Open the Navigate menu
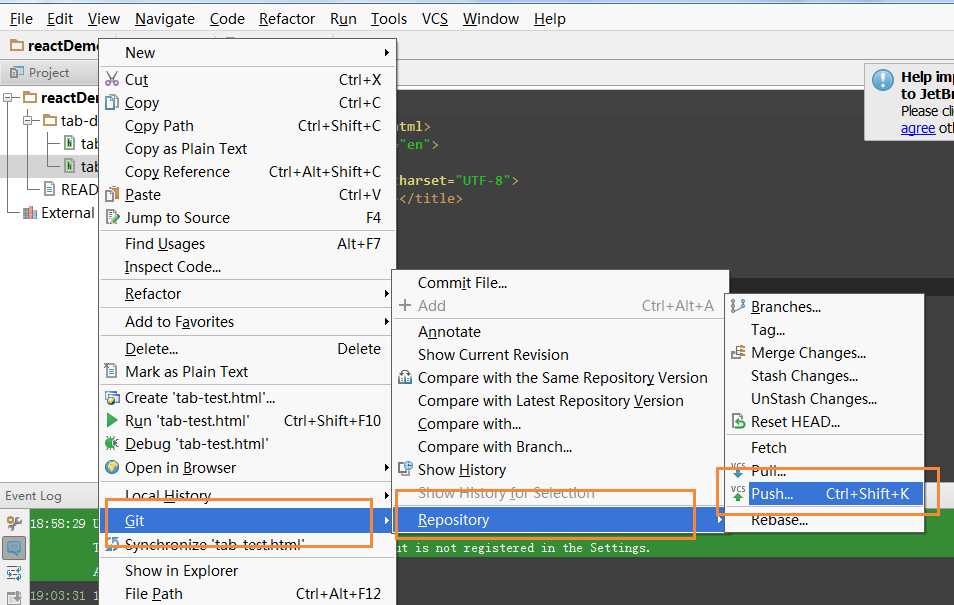This screenshot has height=605, width=954. pyautogui.click(x=165, y=19)
